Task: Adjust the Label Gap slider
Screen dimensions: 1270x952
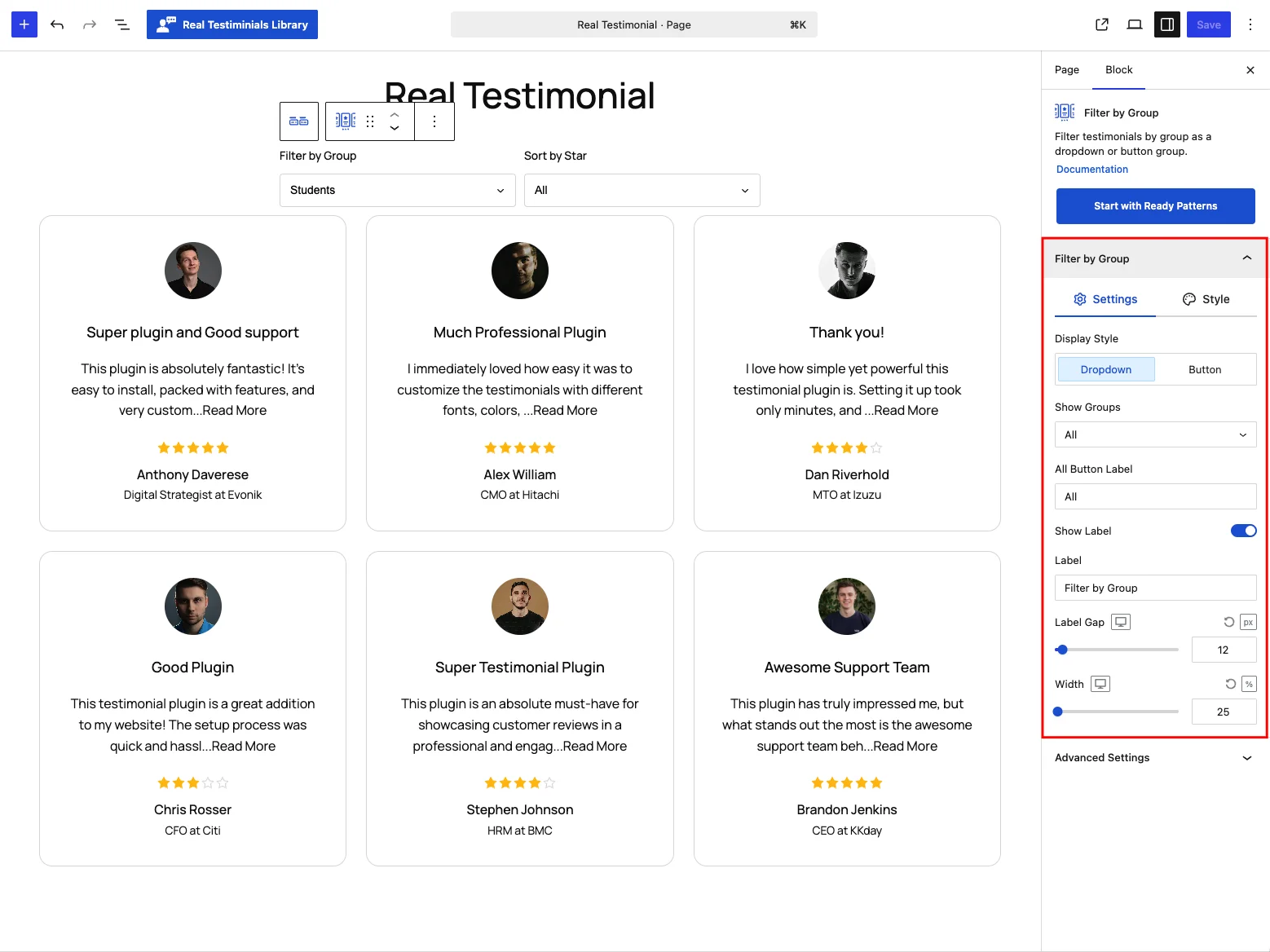Action: (x=1117, y=650)
